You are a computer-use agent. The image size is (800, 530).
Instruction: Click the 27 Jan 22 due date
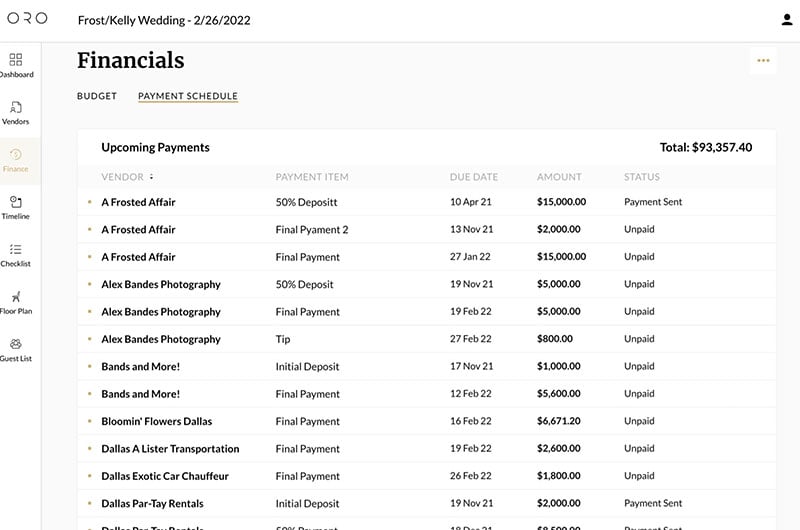coord(470,257)
